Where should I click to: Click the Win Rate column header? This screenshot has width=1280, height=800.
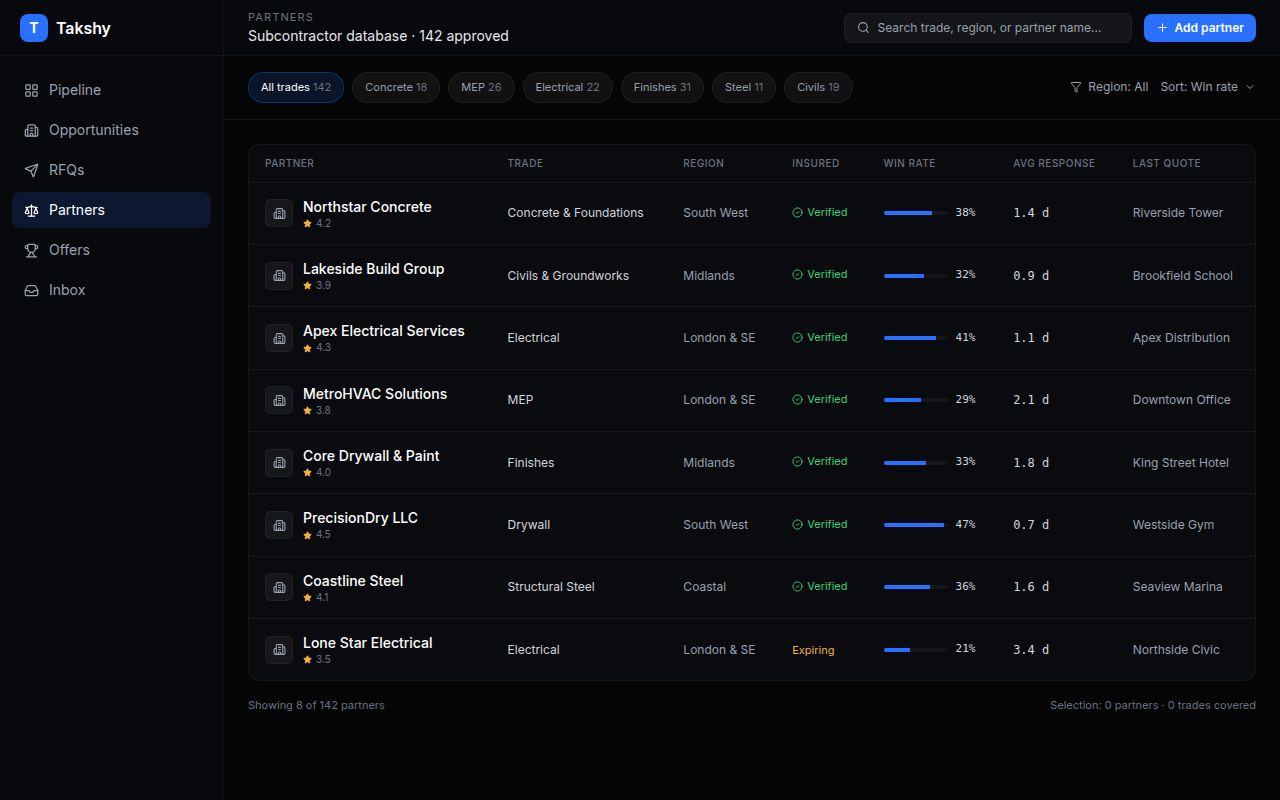pos(909,163)
